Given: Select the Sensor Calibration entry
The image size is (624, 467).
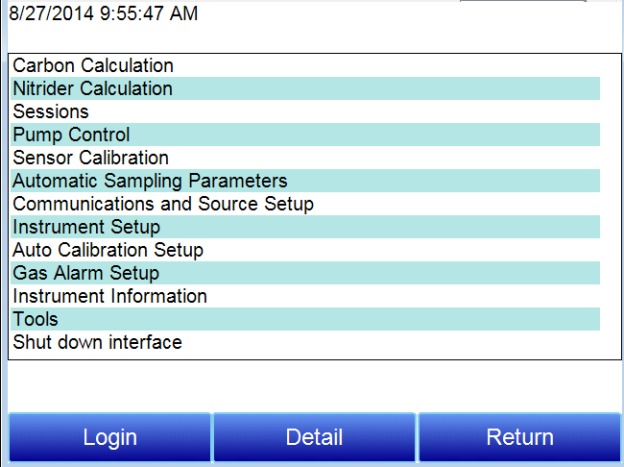Looking at the screenshot, I should [x=91, y=158].
